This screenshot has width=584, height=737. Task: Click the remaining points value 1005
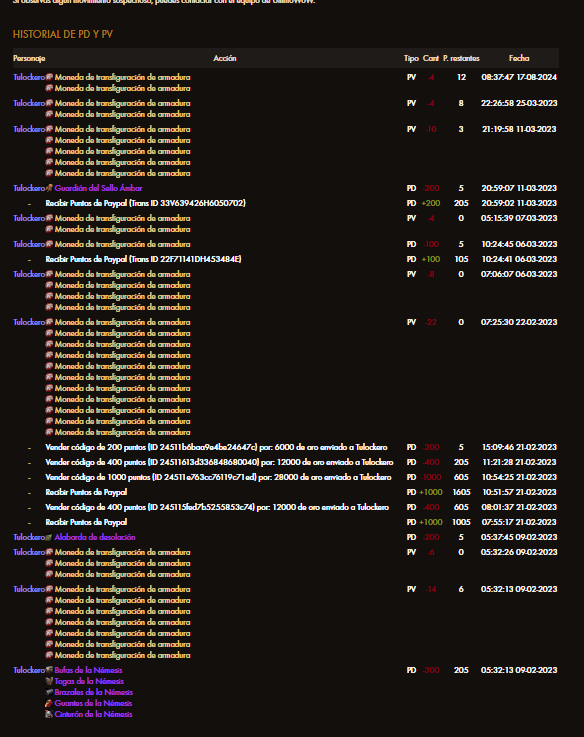[x=461, y=522]
